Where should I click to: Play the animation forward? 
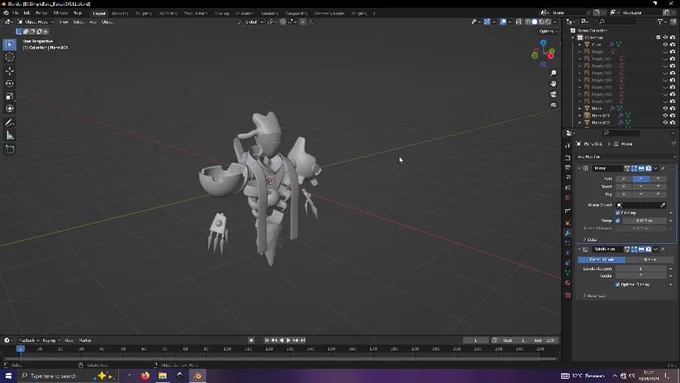289,340
